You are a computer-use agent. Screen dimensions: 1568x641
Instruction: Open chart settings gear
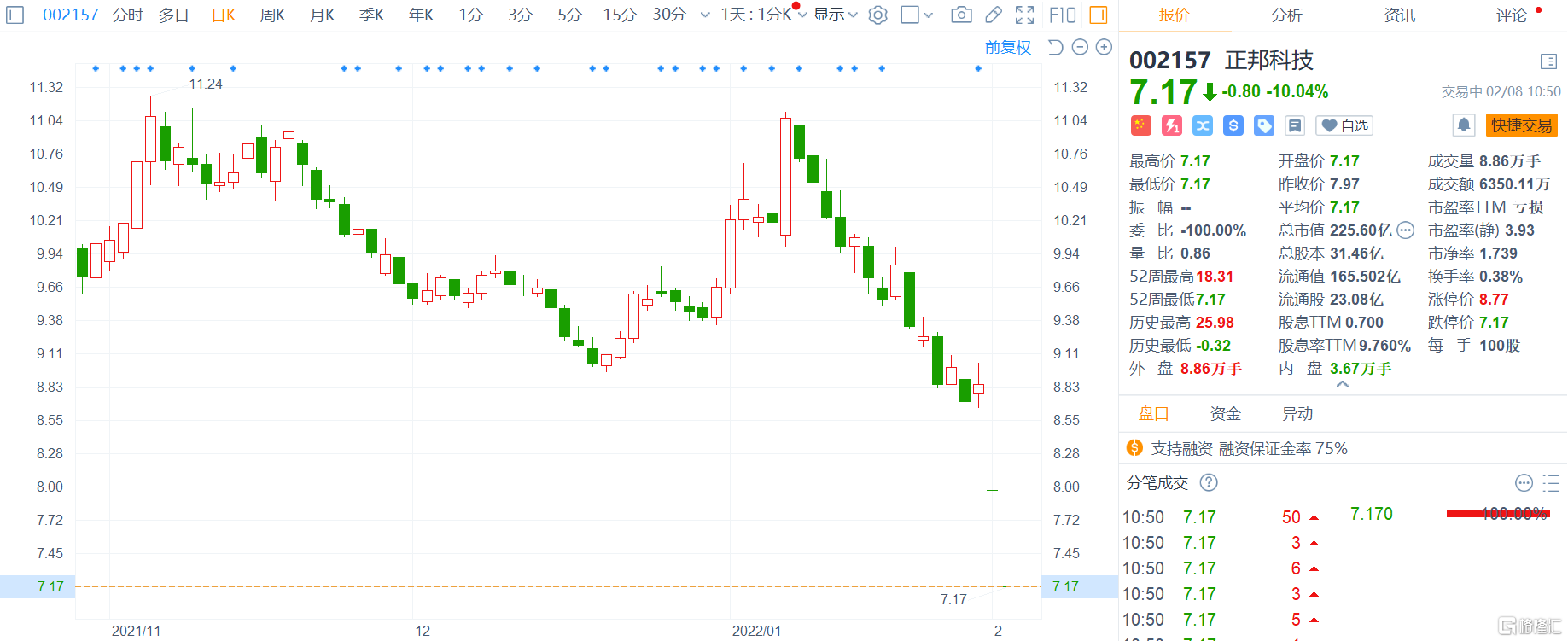click(877, 15)
